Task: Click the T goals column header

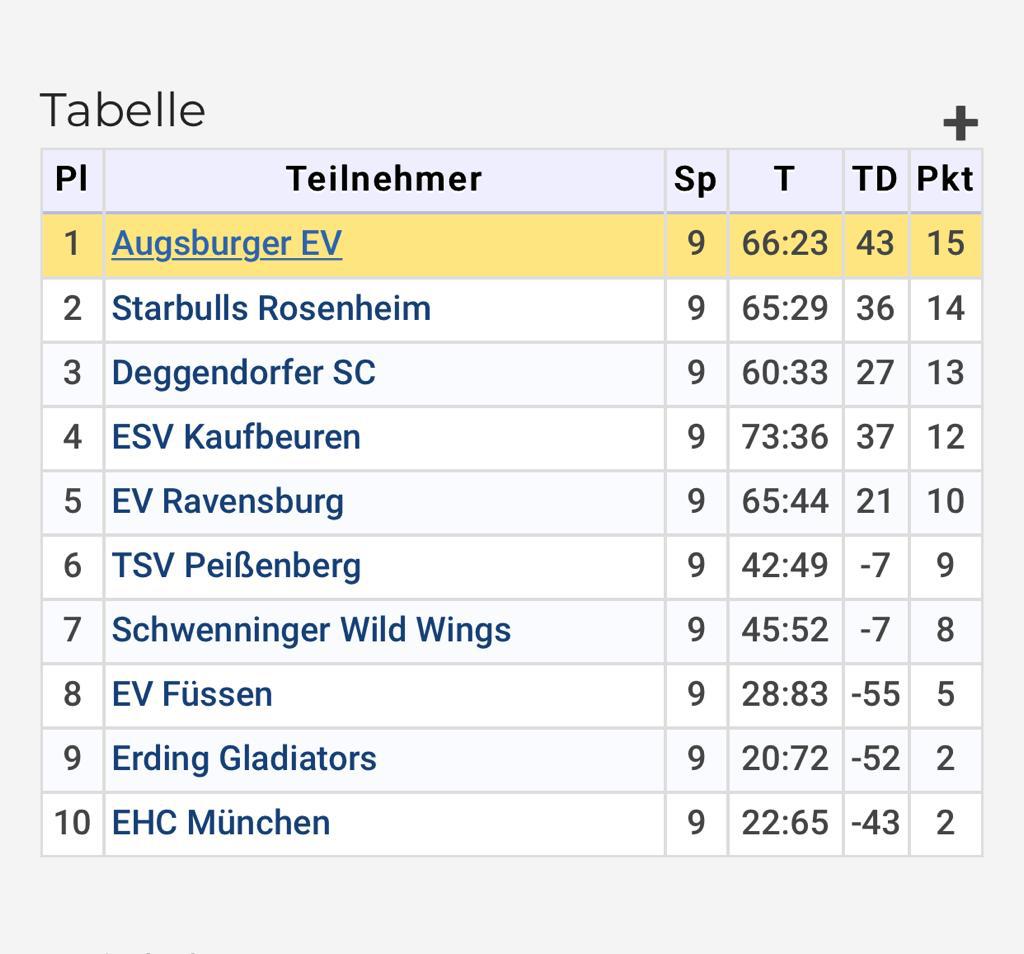Action: click(785, 180)
